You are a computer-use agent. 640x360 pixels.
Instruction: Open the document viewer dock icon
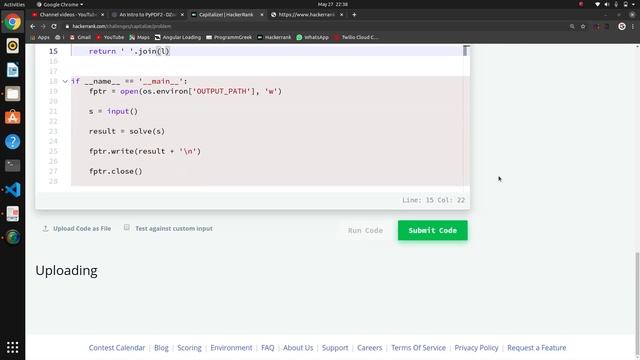(x=13, y=213)
